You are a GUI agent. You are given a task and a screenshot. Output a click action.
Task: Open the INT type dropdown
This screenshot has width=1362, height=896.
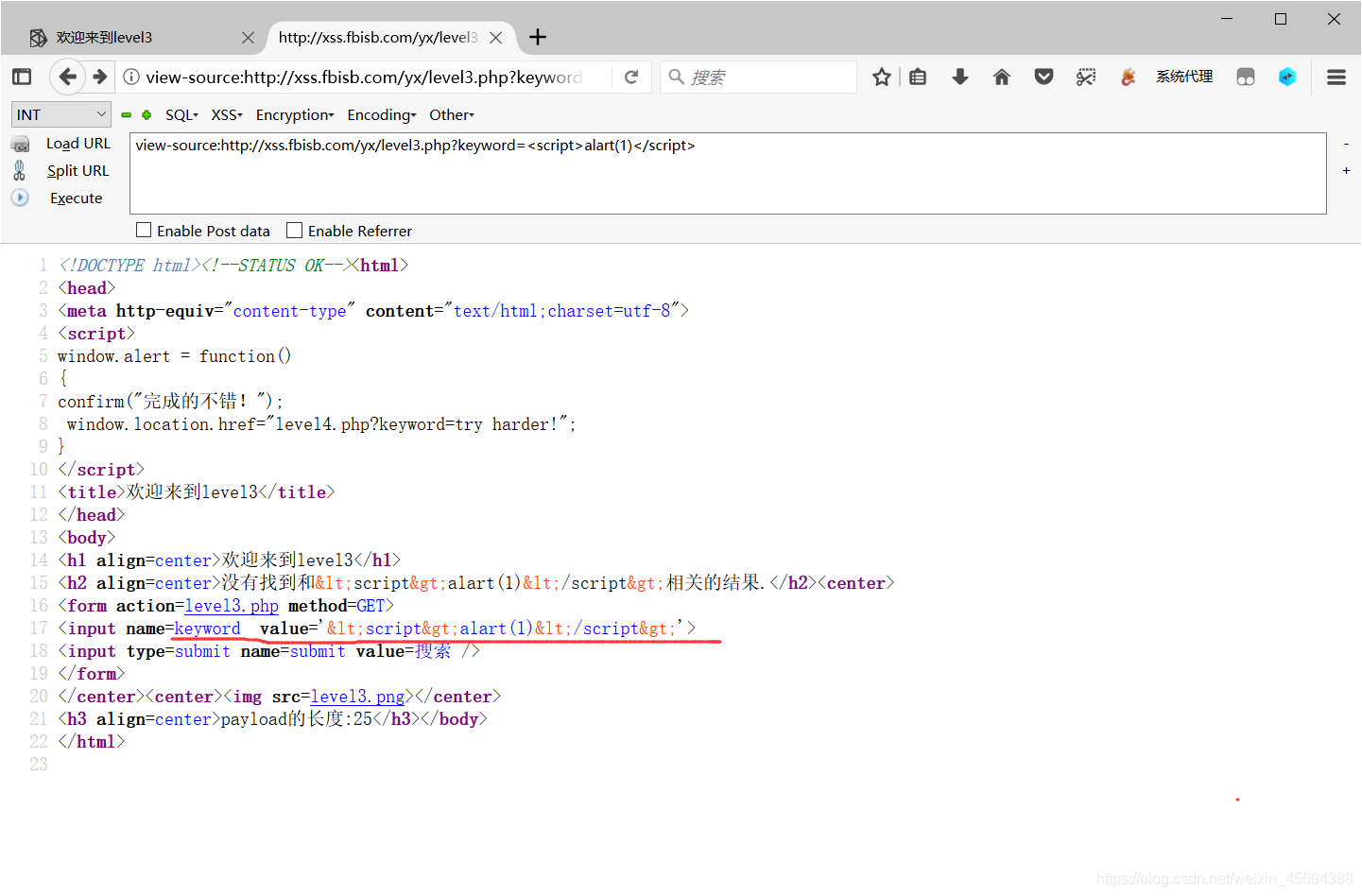point(61,114)
